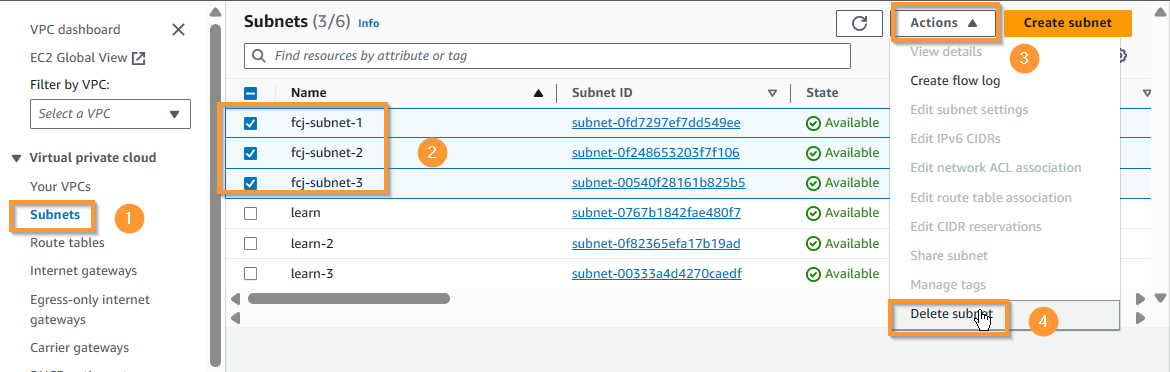Close the VPC navigation panel
This screenshot has width=1170, height=372.
(x=178, y=30)
